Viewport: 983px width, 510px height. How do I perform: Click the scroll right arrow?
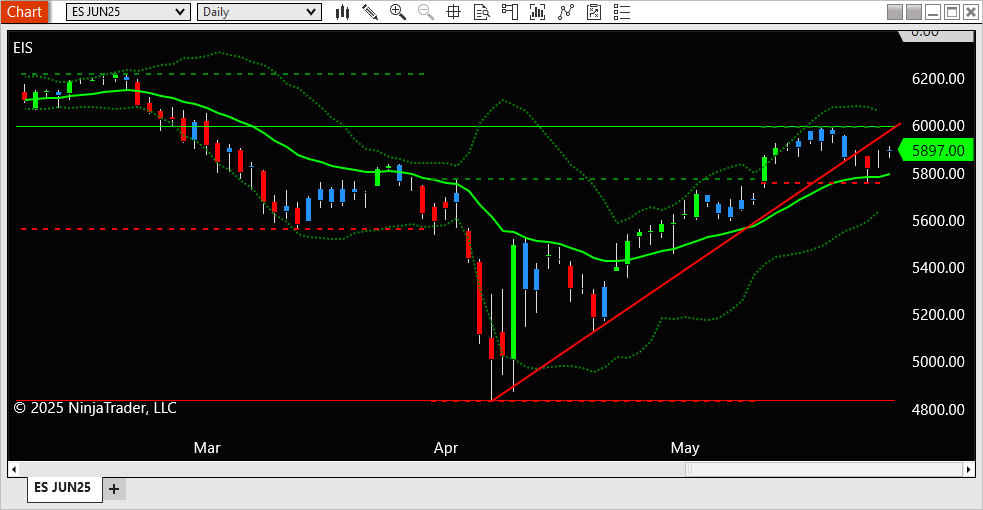coord(969,469)
